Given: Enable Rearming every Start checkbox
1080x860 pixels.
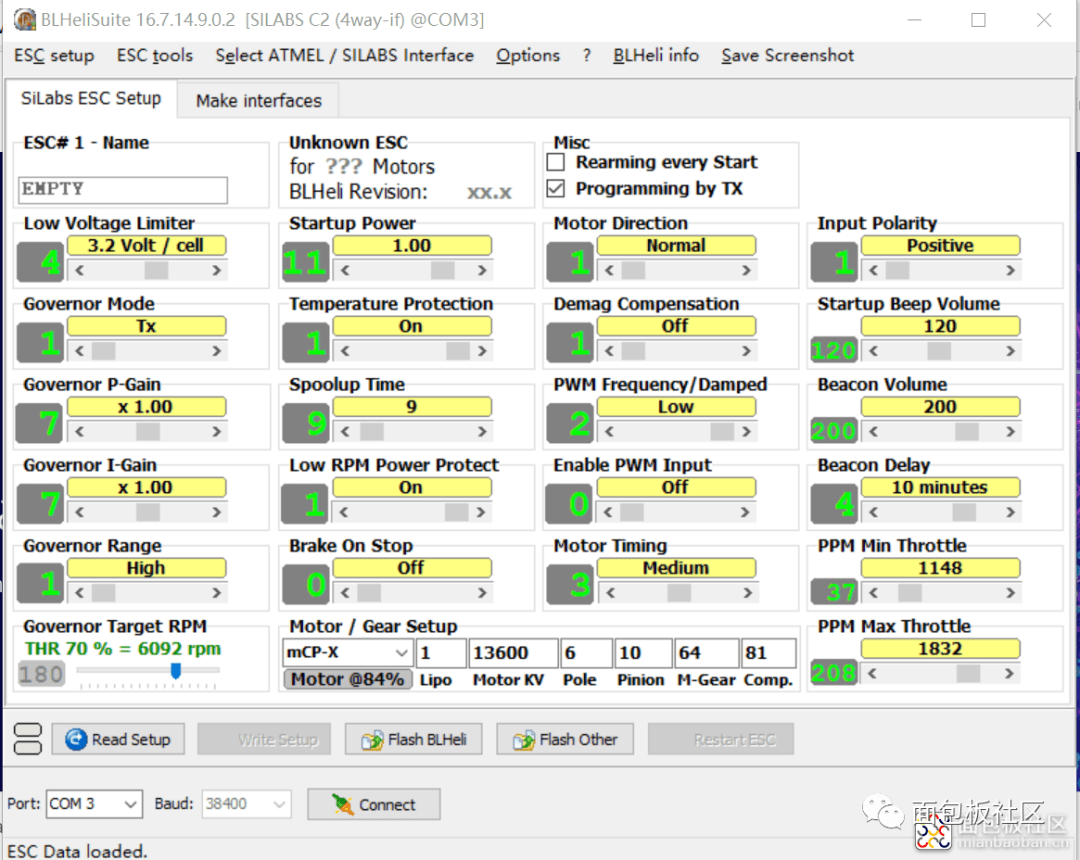Looking at the screenshot, I should point(556,162).
